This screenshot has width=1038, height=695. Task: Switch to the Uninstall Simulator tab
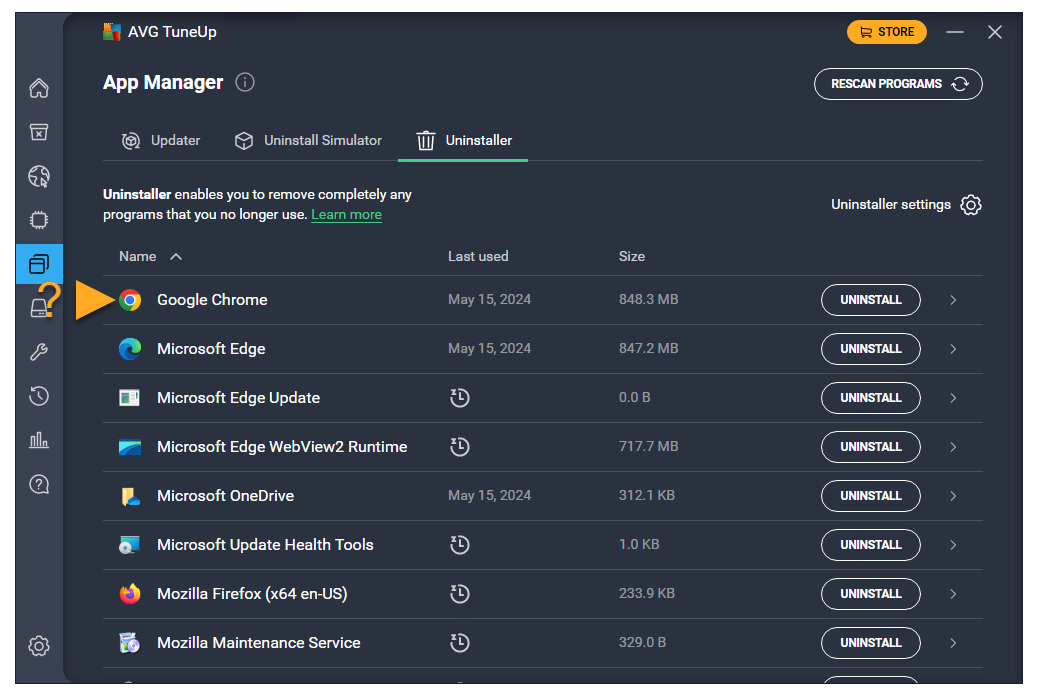pos(308,141)
